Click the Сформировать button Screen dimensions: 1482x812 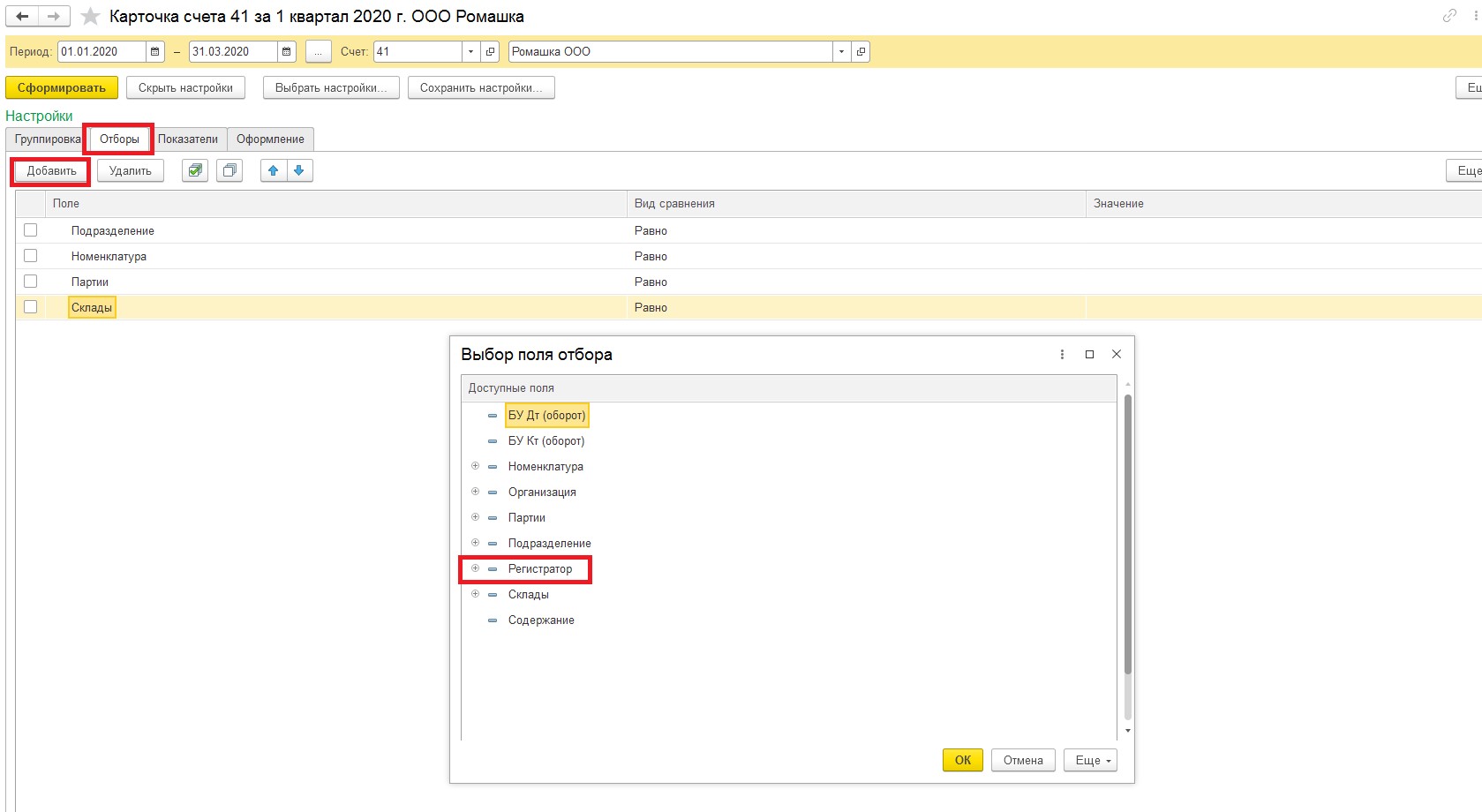click(x=62, y=87)
